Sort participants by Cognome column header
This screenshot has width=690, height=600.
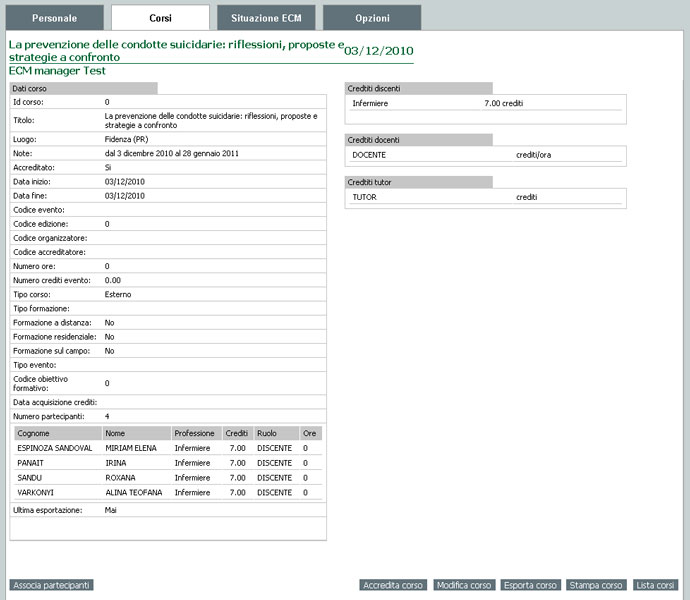(58, 433)
